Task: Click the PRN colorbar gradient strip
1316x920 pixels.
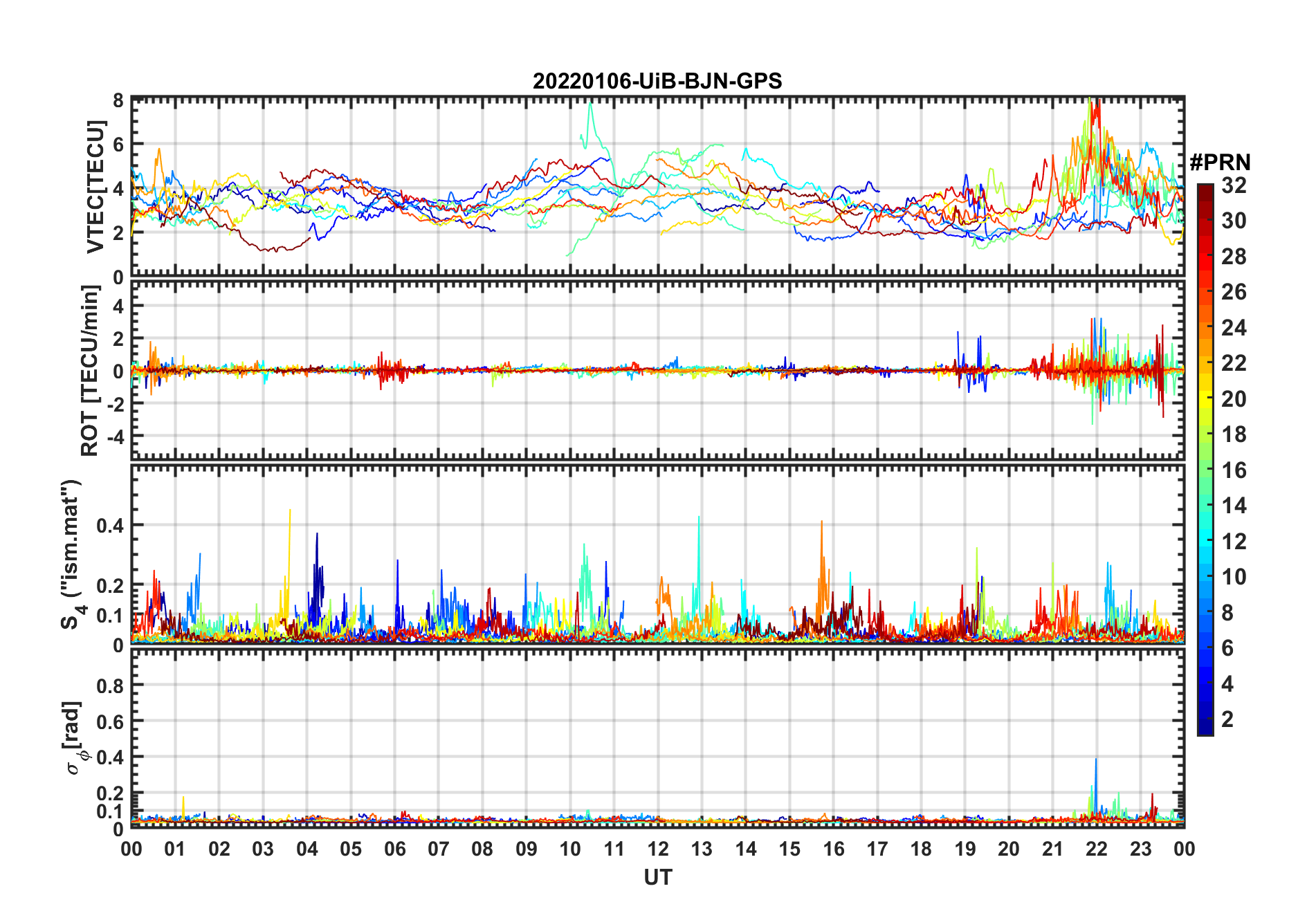Action: pos(1205,459)
